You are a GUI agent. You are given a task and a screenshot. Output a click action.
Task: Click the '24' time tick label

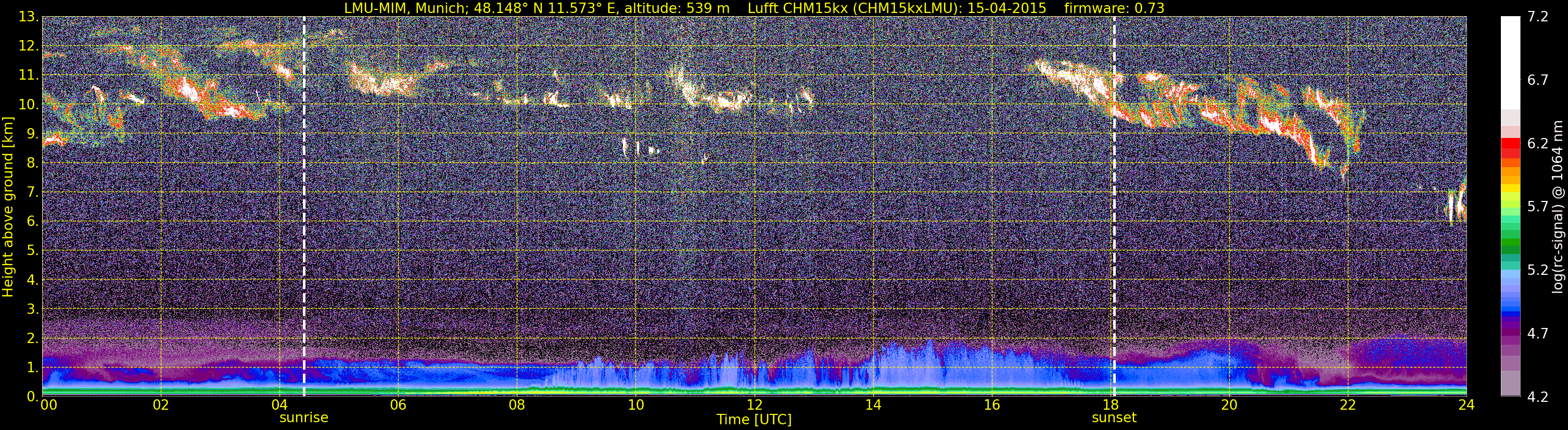coord(1467,406)
